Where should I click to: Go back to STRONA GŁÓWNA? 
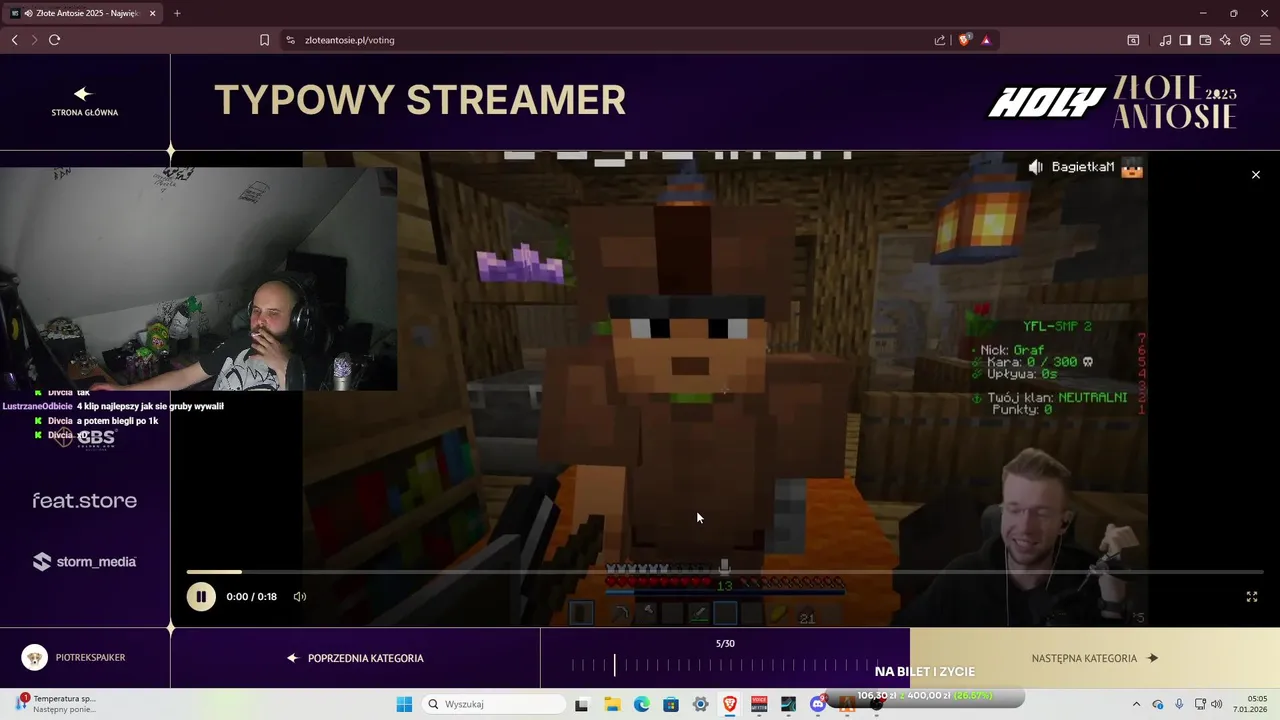[84, 101]
